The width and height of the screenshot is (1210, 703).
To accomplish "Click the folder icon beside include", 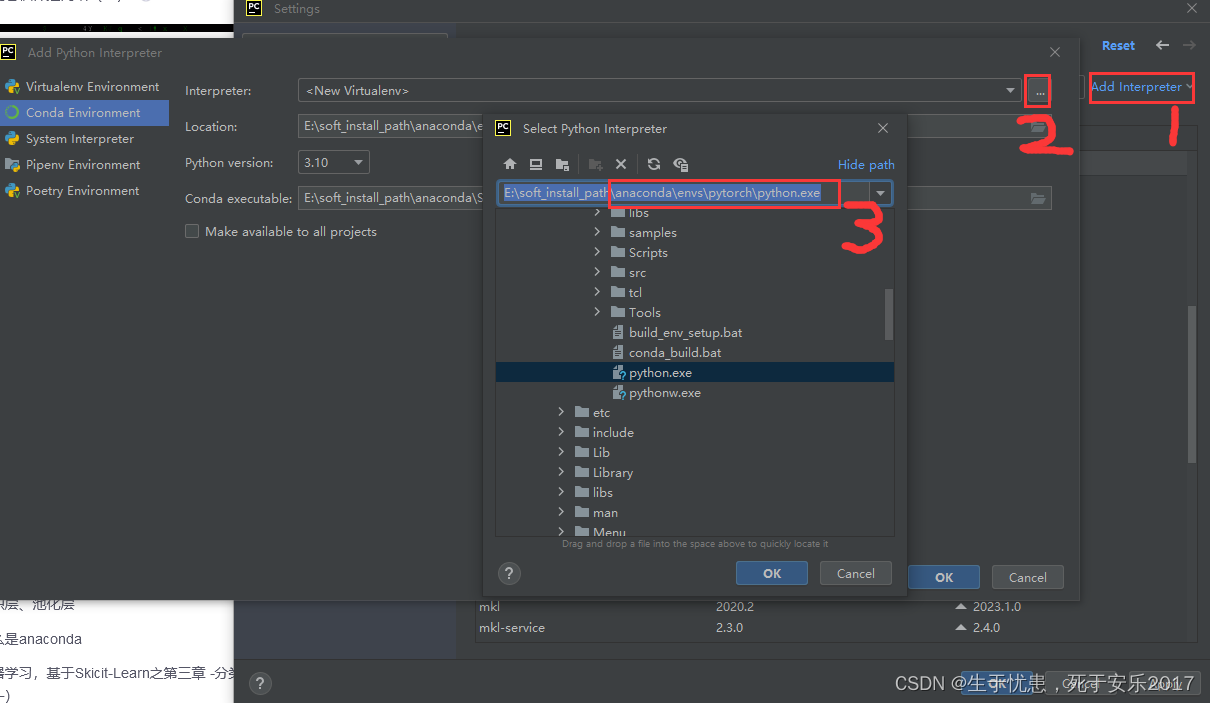I will (582, 432).
